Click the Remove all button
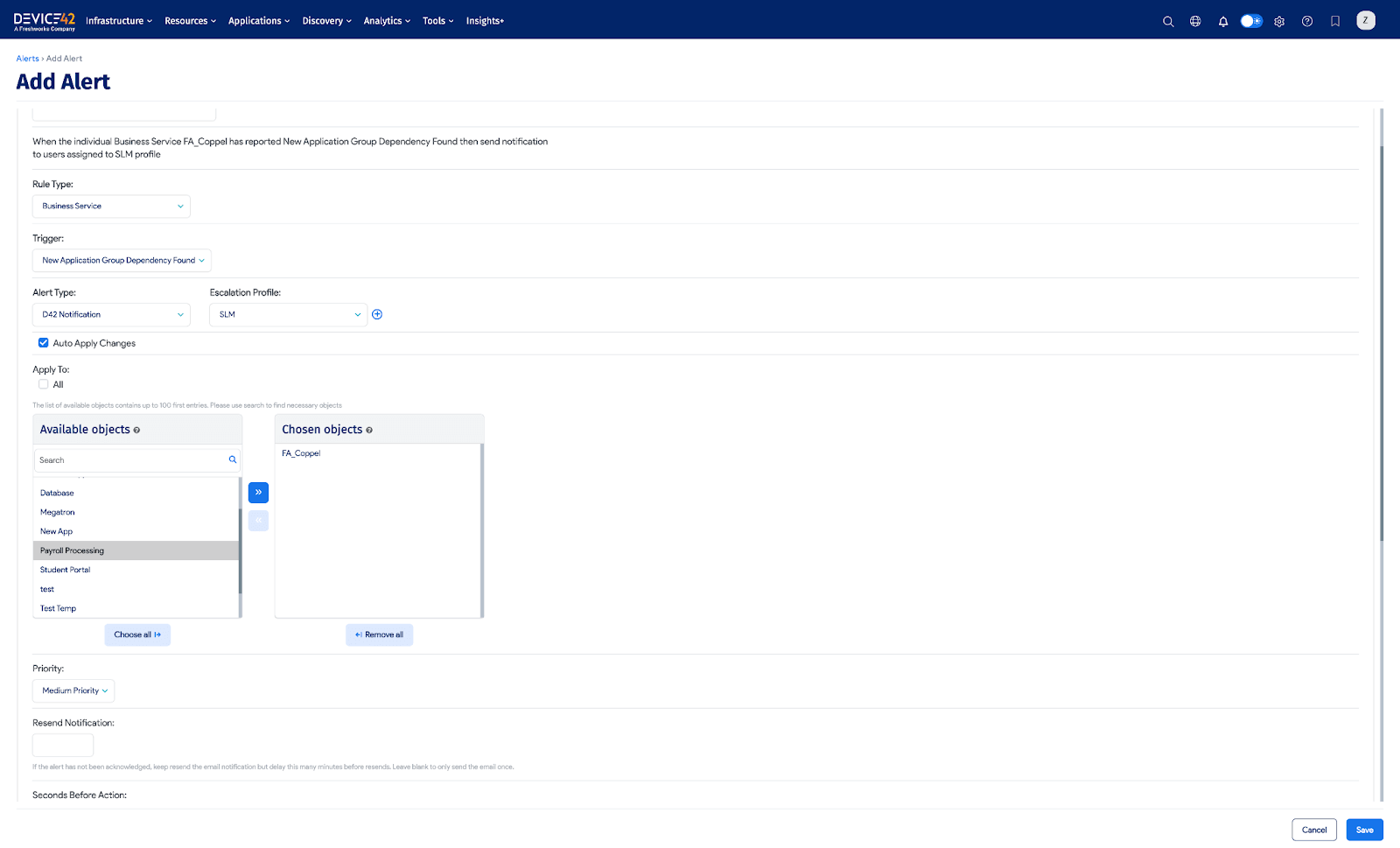This screenshot has width=1400, height=848. pos(379,634)
